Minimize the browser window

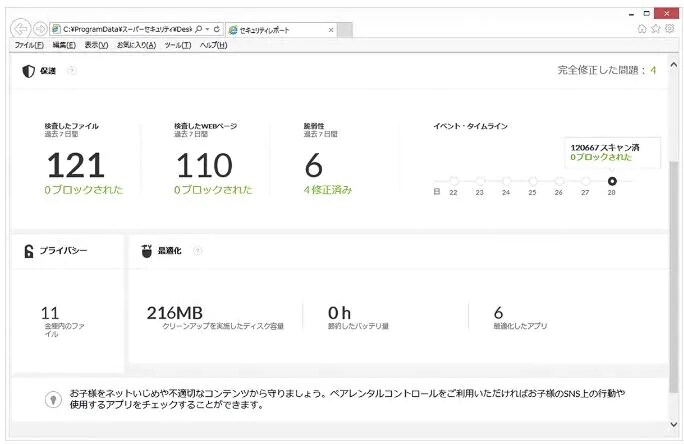(631, 14)
